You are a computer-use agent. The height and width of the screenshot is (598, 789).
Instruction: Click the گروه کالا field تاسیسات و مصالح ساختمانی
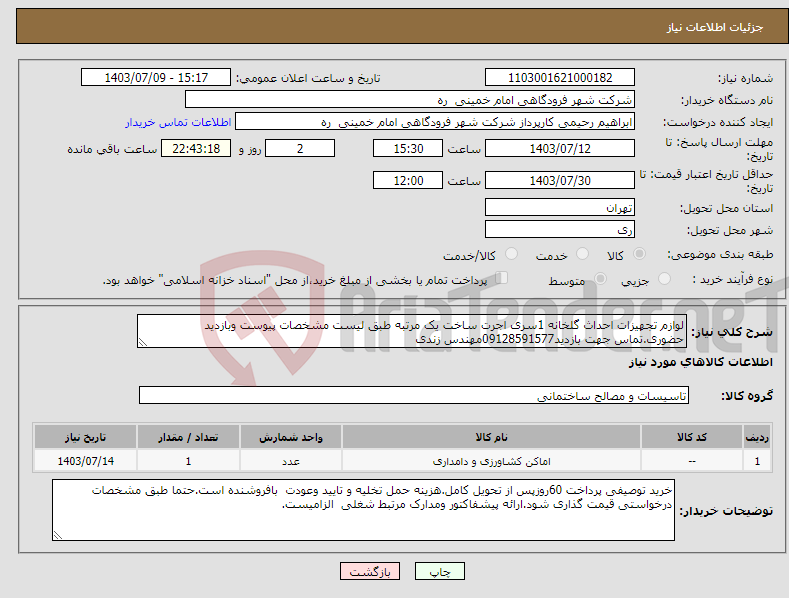pyautogui.click(x=414, y=395)
